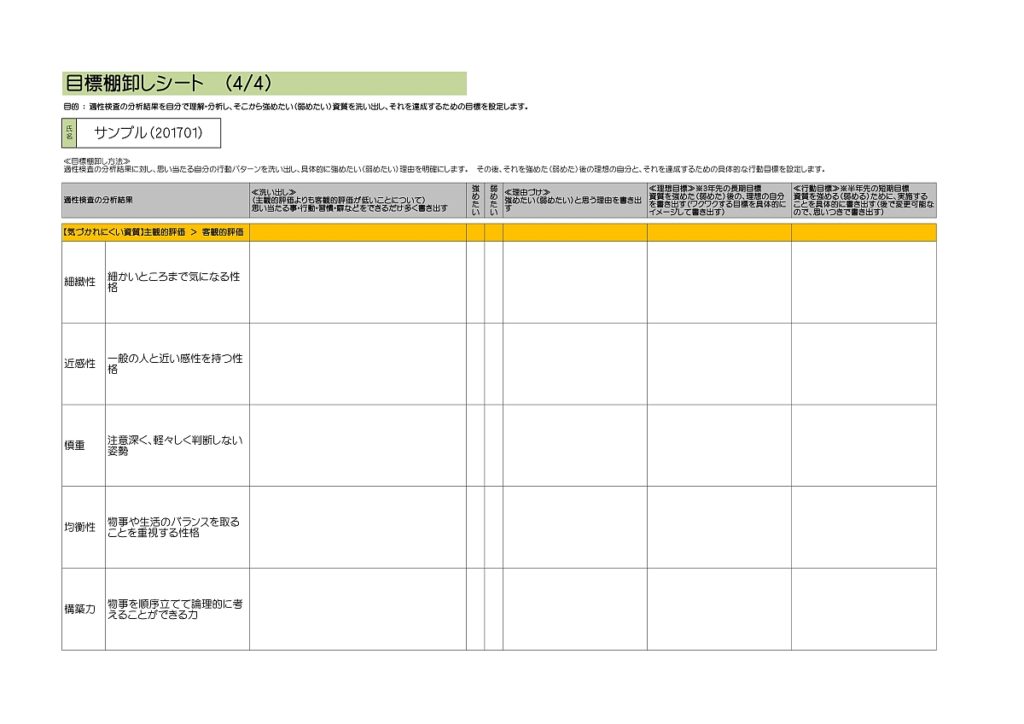The image size is (1024, 724).
Task: Click the 細かいところまで気になる性格 description
Action: 177,282
